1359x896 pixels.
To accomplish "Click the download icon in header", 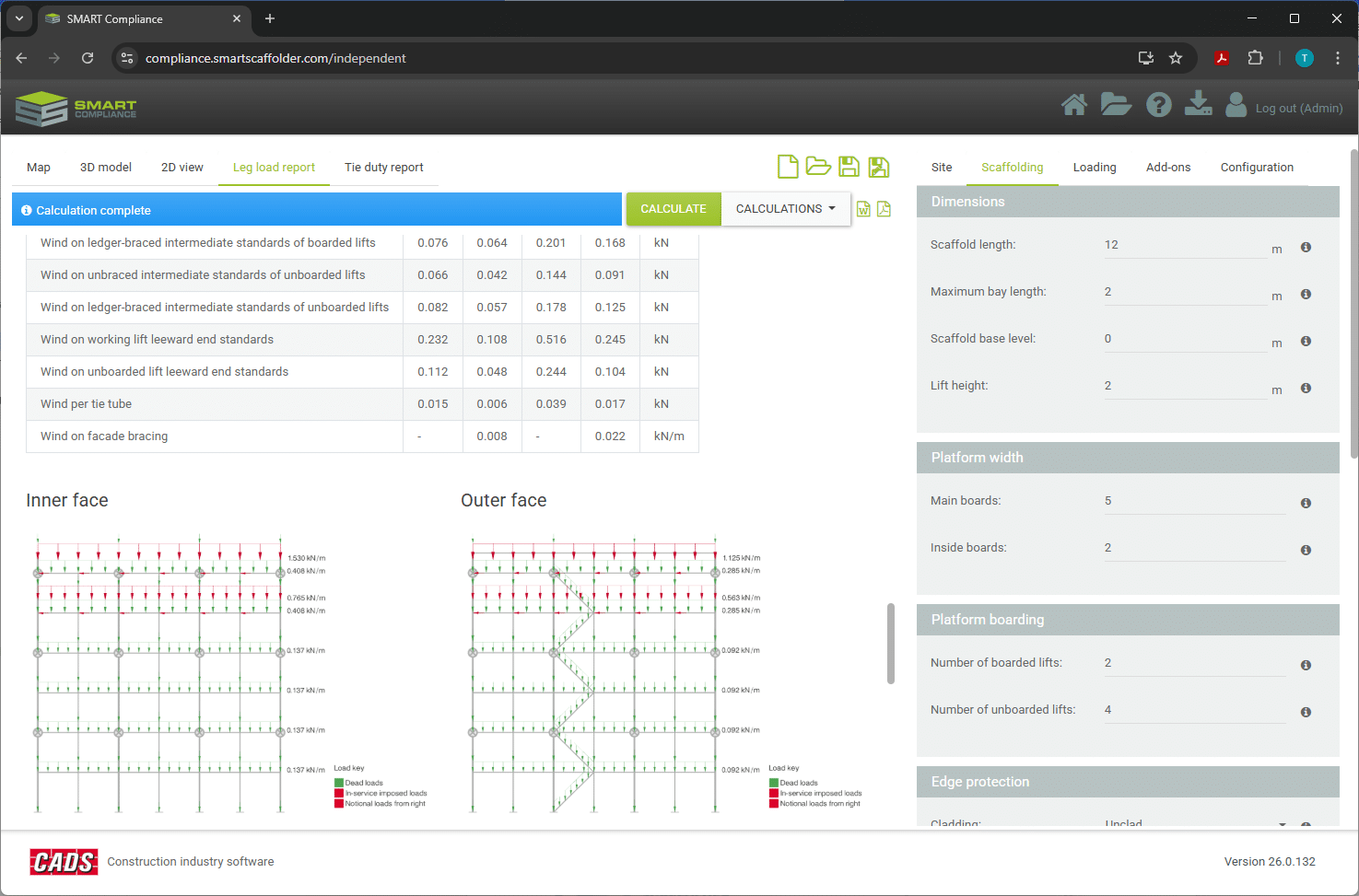I will (x=1198, y=104).
